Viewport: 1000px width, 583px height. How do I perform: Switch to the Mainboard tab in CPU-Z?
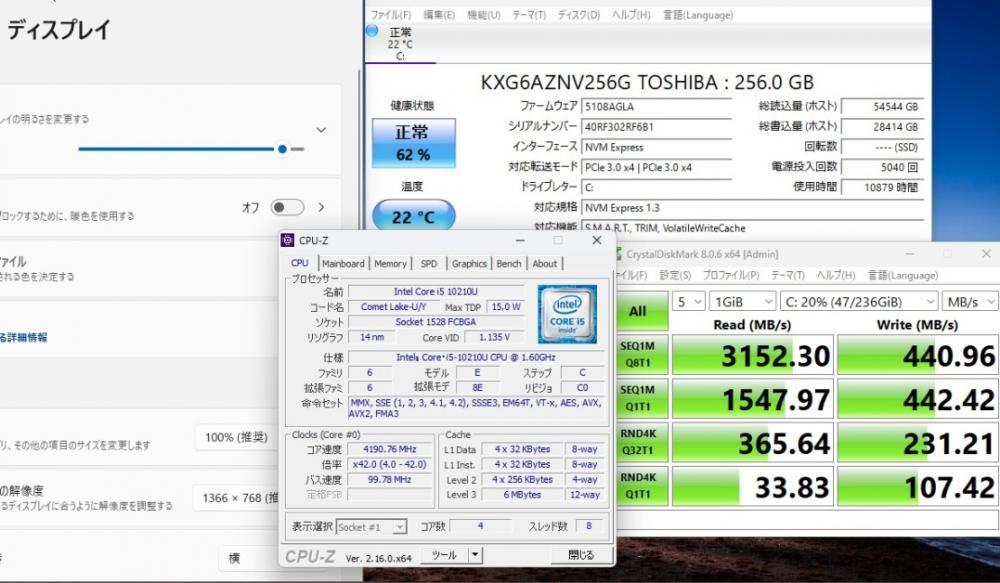(x=343, y=264)
